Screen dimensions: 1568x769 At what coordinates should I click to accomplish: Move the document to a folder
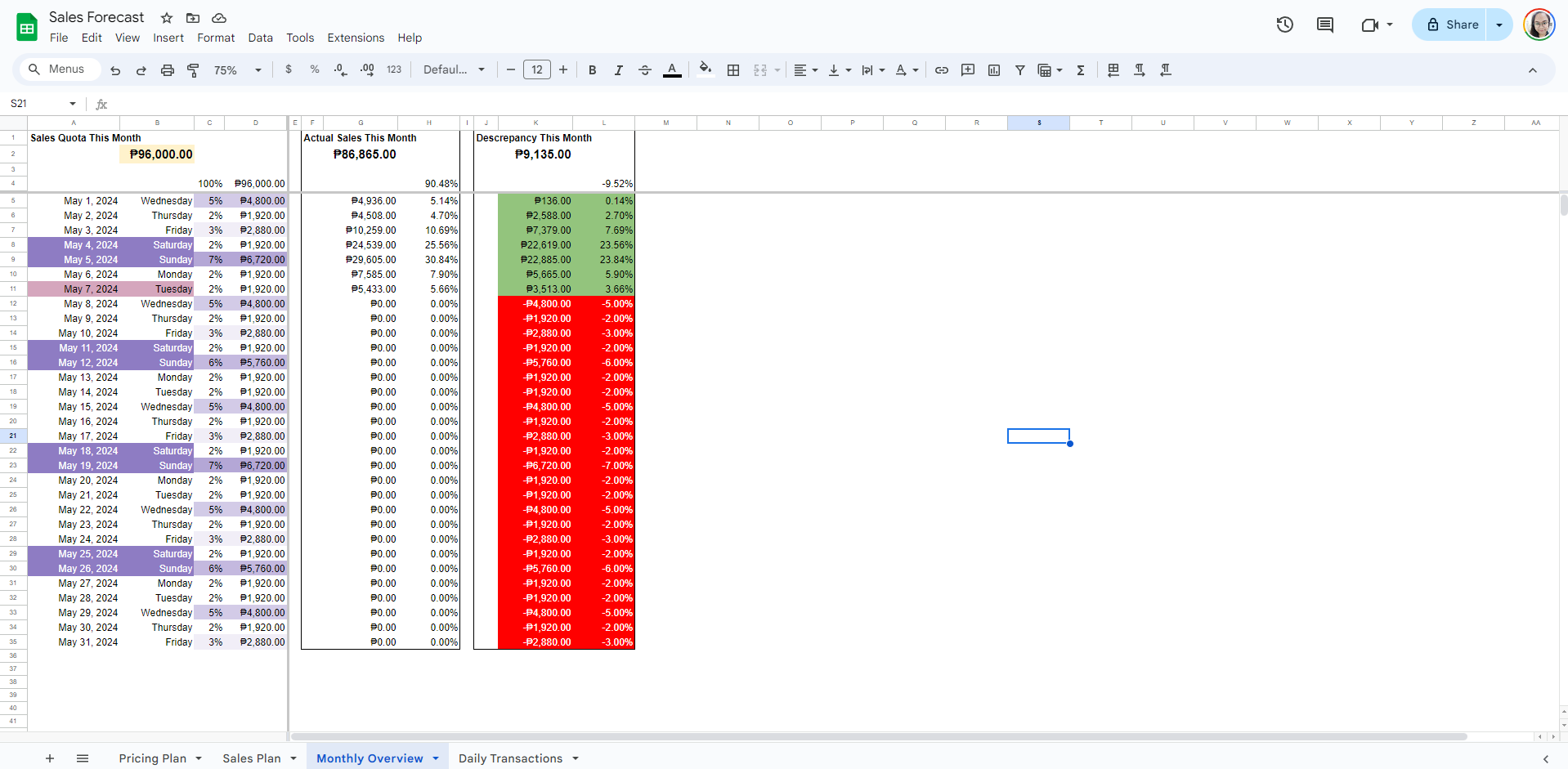193,18
